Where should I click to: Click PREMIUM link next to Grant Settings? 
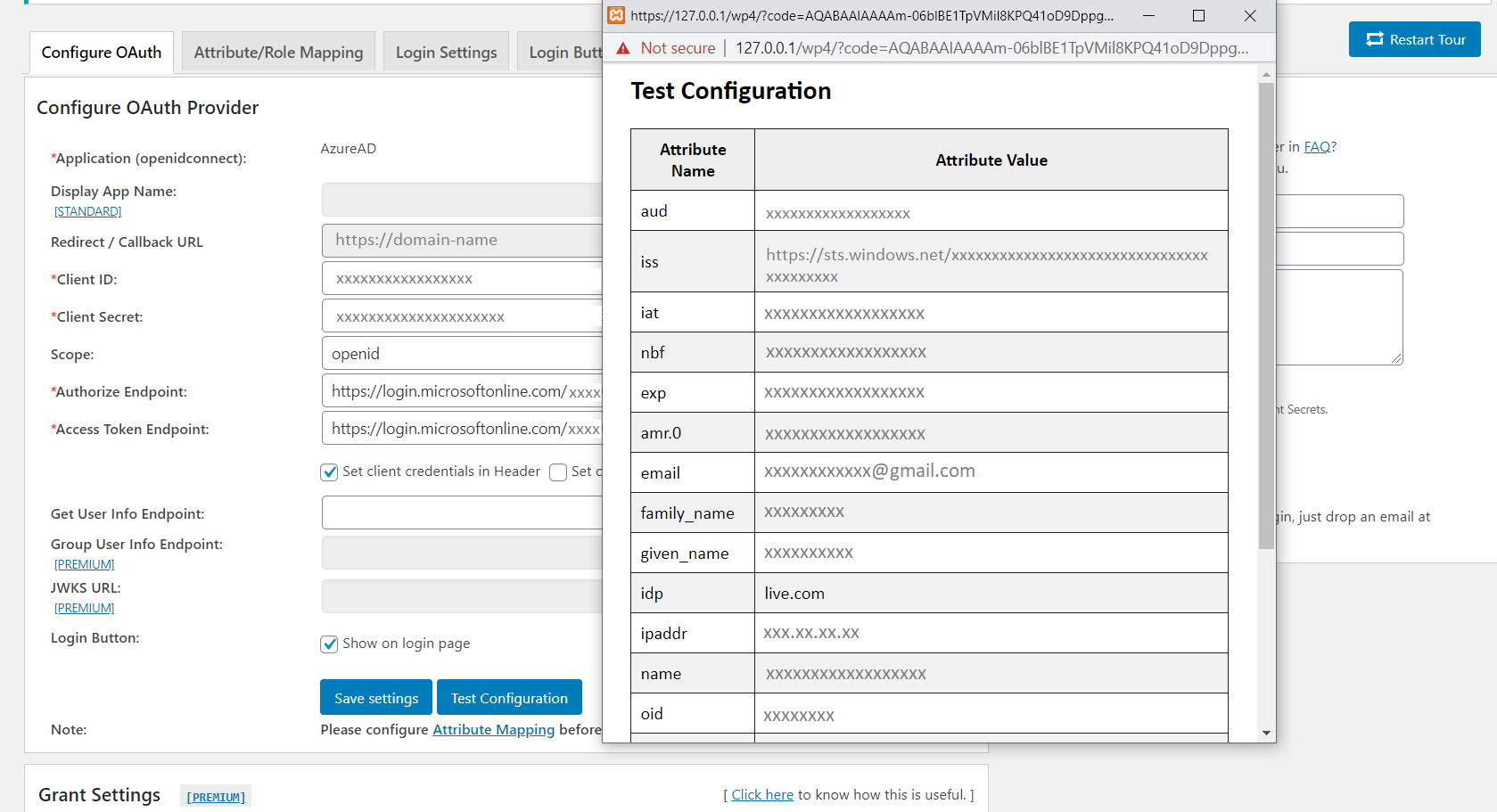point(216,797)
